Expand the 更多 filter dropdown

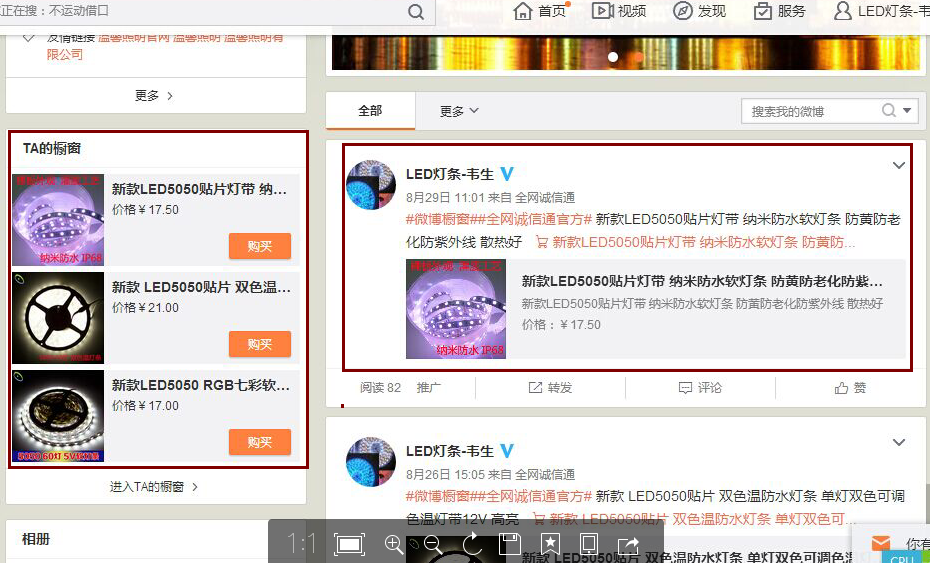click(x=459, y=111)
